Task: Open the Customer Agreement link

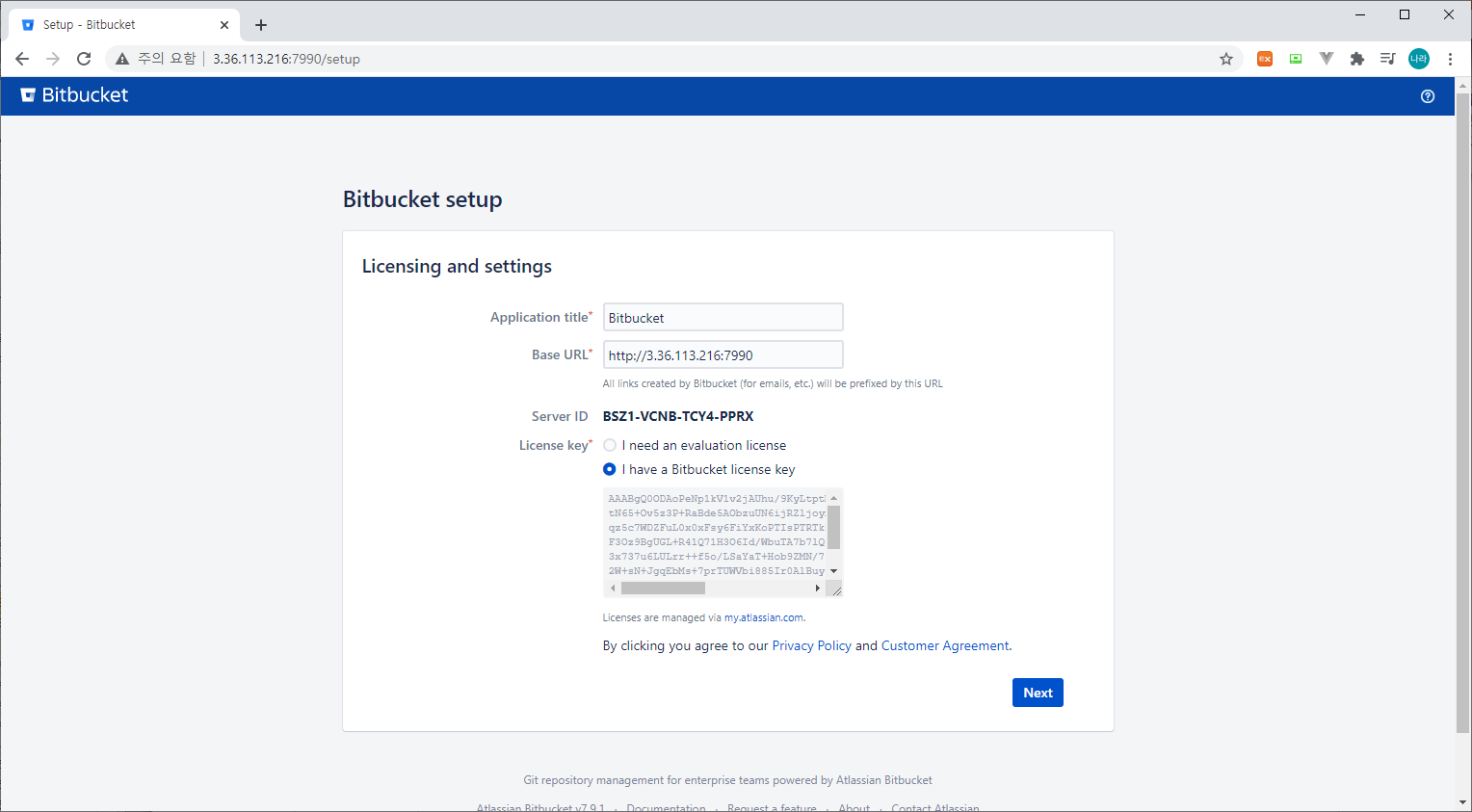Action: pos(945,645)
